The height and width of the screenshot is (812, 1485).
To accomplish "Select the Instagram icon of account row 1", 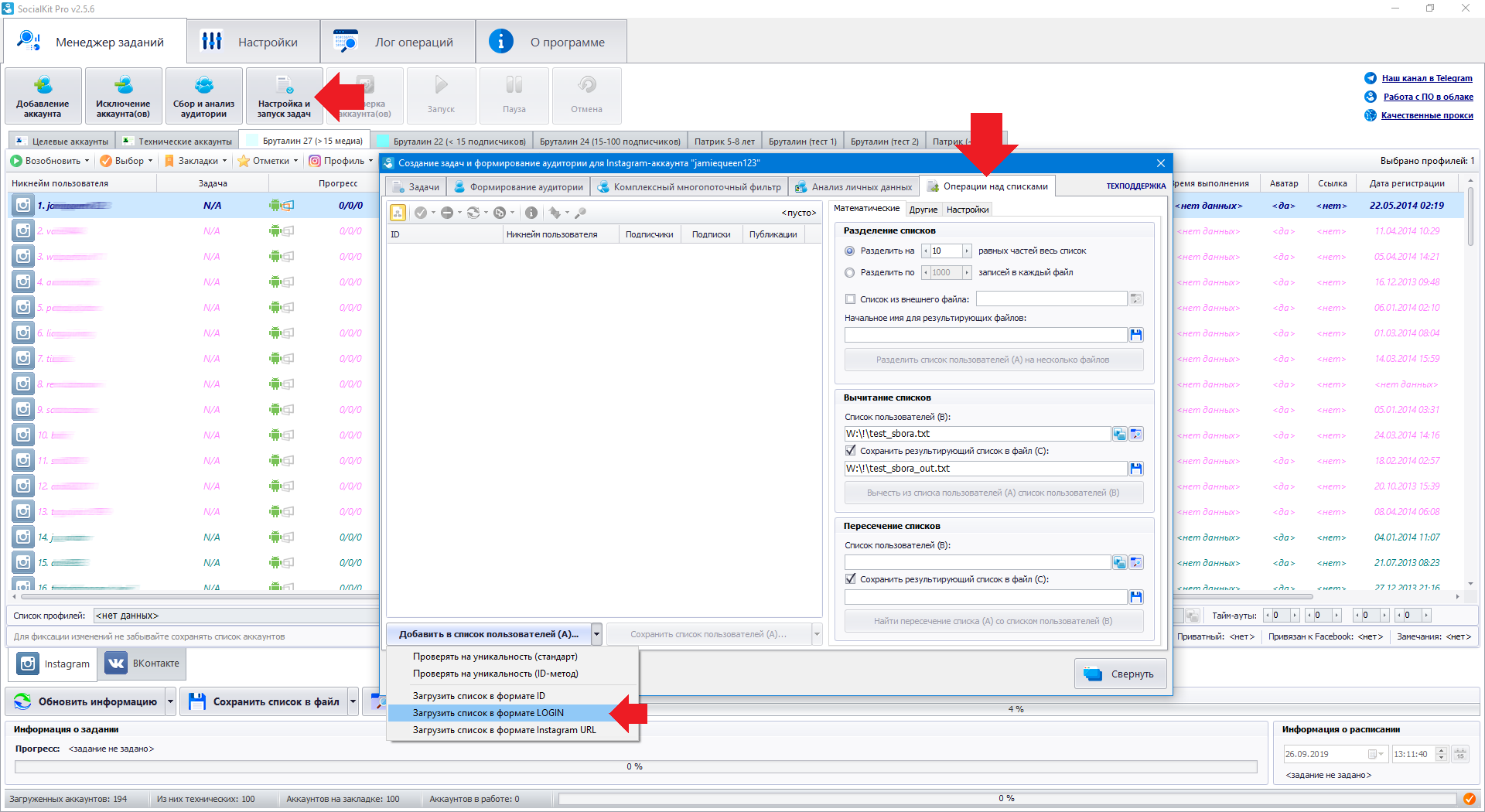I will point(23,206).
